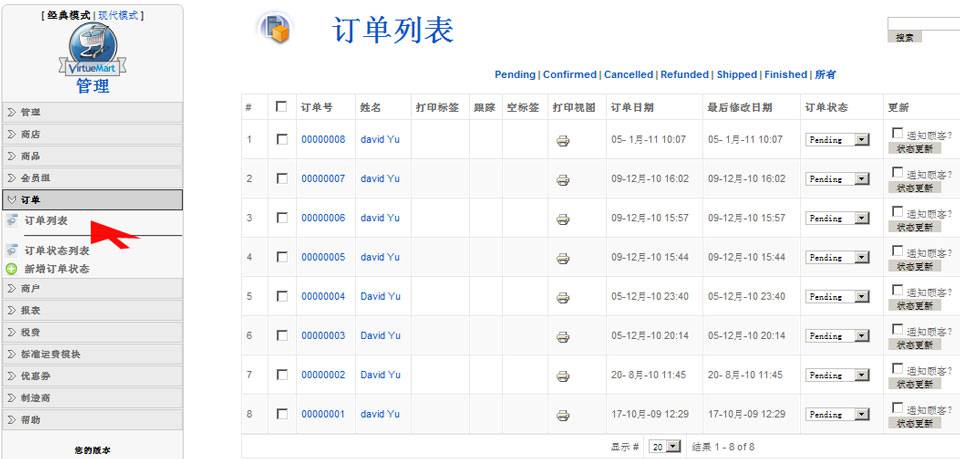
Task: Select the checkbox for order 00000008
Action: click(x=282, y=139)
